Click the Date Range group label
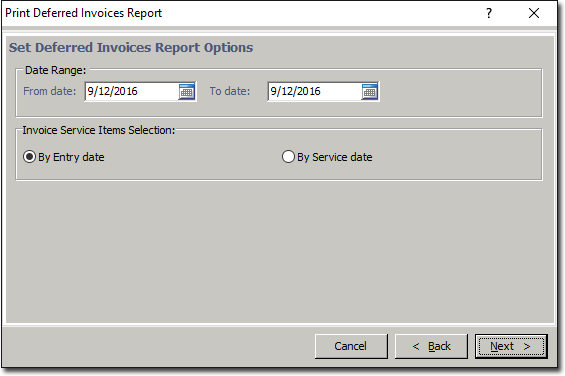The height and width of the screenshot is (376, 565). click(x=55, y=70)
